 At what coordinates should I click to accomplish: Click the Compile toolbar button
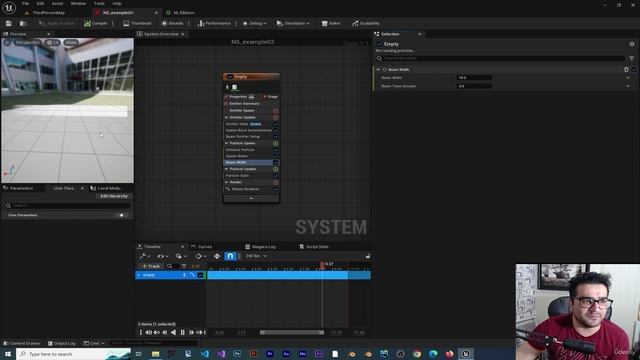point(96,23)
